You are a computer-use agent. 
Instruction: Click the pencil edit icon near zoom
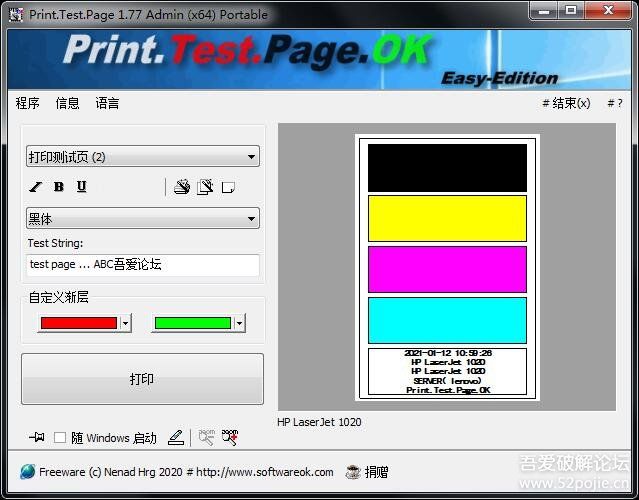(x=176, y=438)
